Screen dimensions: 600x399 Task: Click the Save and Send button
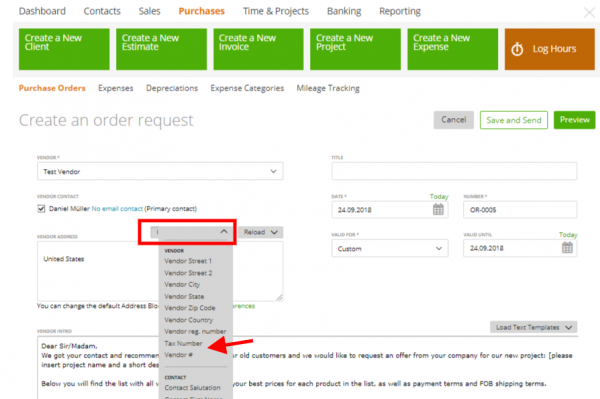[x=514, y=120]
